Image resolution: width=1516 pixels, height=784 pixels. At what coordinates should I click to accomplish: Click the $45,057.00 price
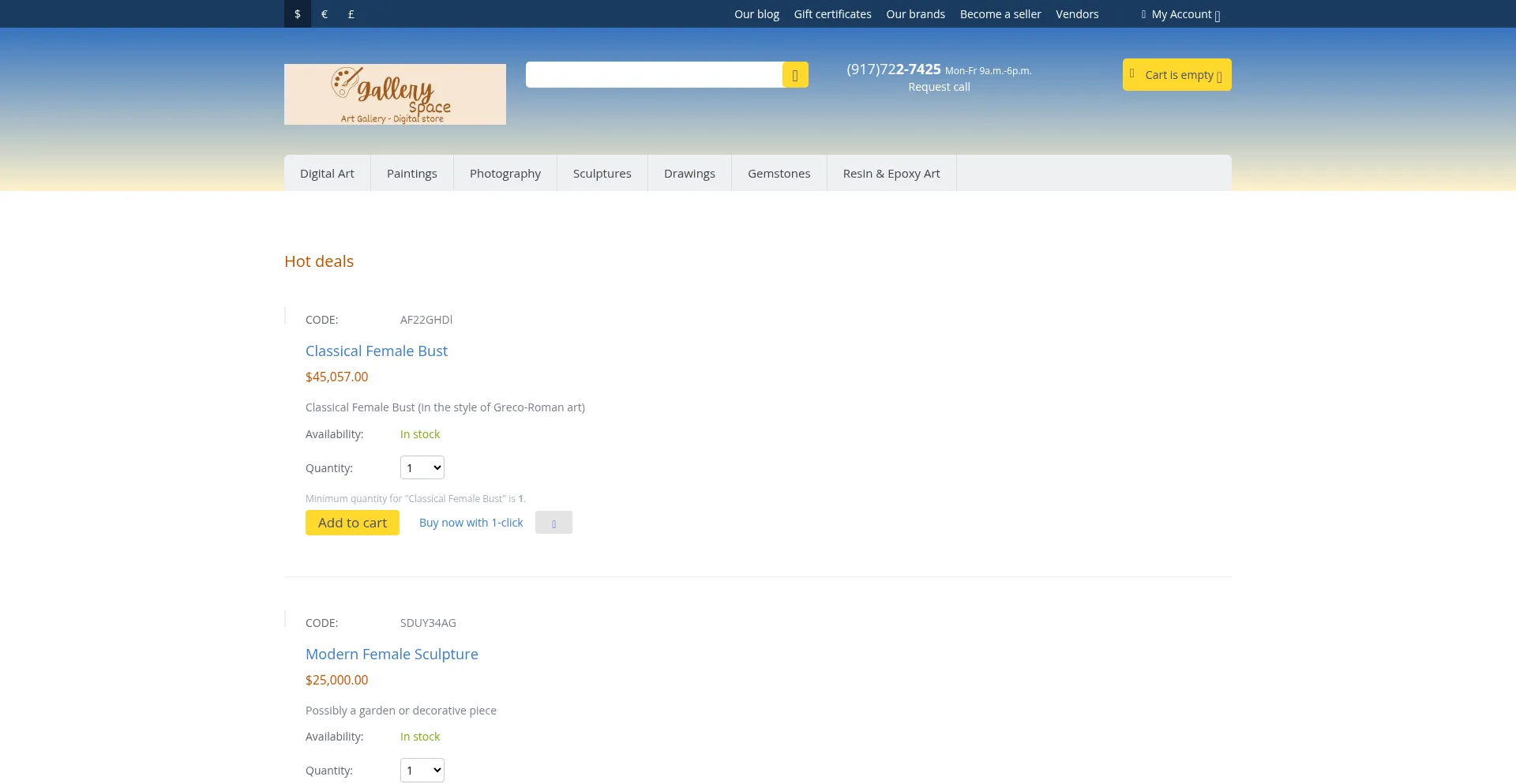[x=337, y=377]
